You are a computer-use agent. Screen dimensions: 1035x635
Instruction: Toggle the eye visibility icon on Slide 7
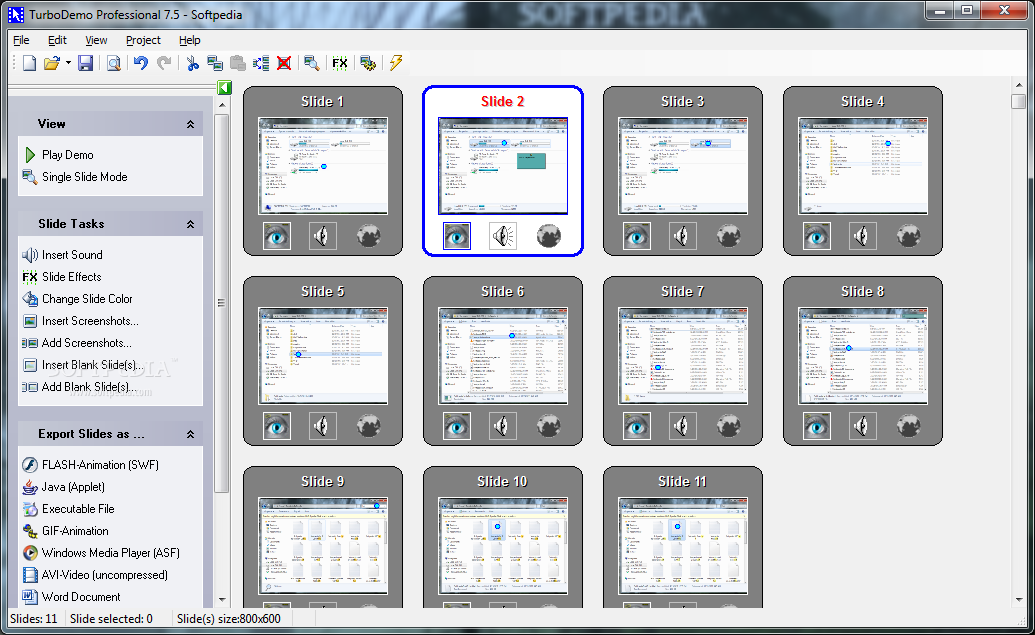pos(636,426)
